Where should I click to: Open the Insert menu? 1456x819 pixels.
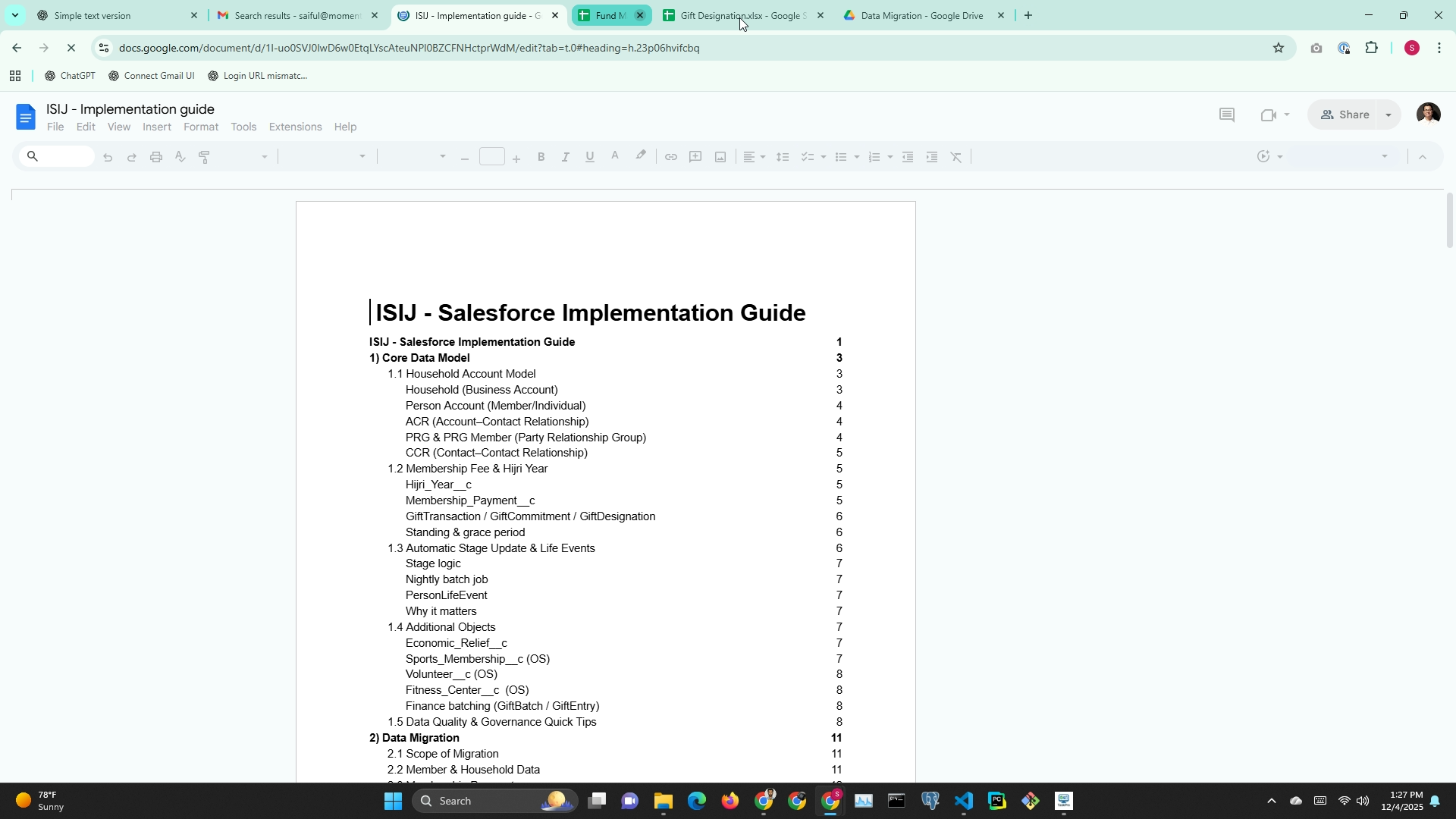tap(157, 127)
